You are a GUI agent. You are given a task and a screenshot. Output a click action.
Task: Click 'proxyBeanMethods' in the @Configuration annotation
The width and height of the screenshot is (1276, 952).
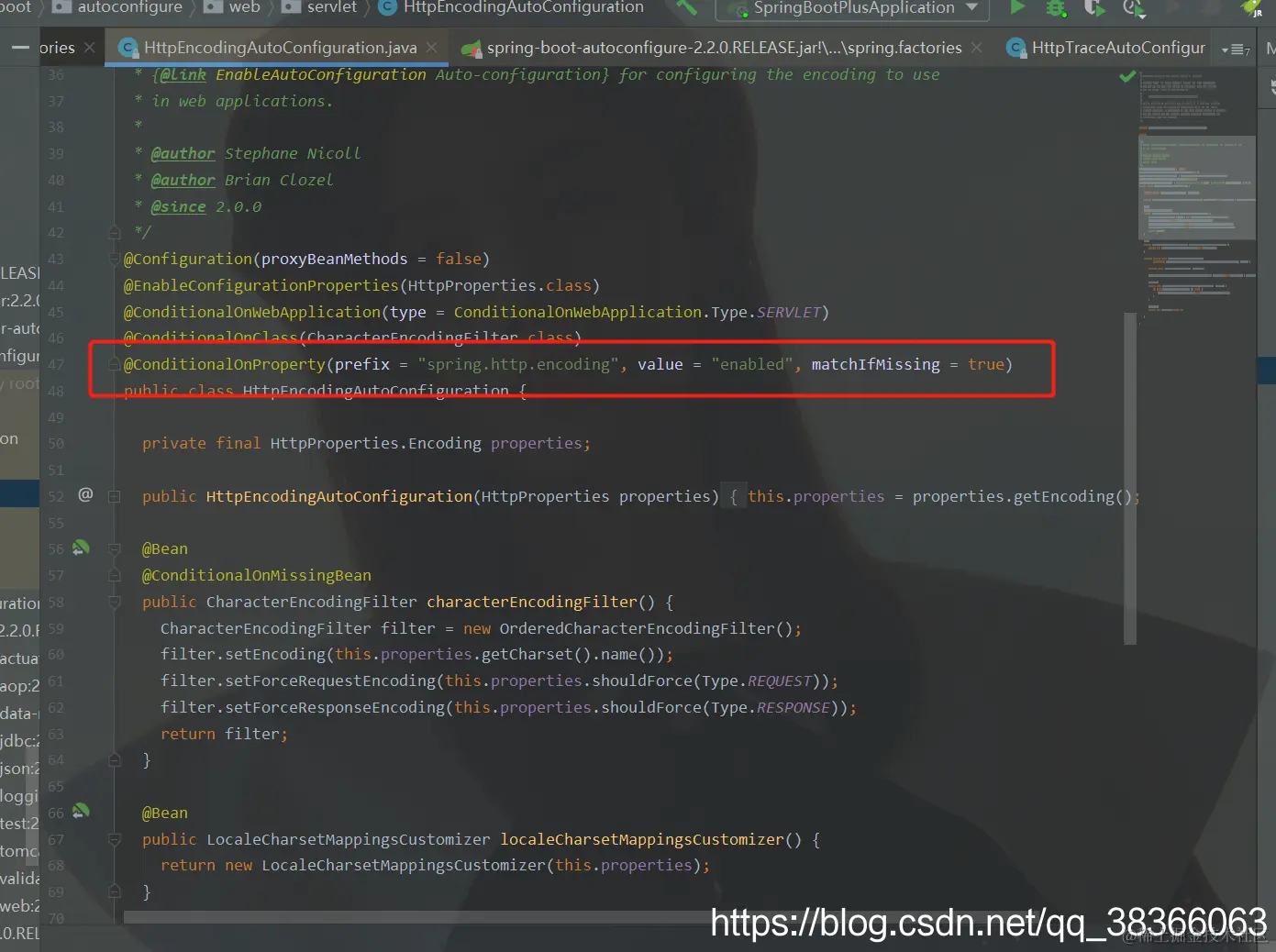click(334, 259)
